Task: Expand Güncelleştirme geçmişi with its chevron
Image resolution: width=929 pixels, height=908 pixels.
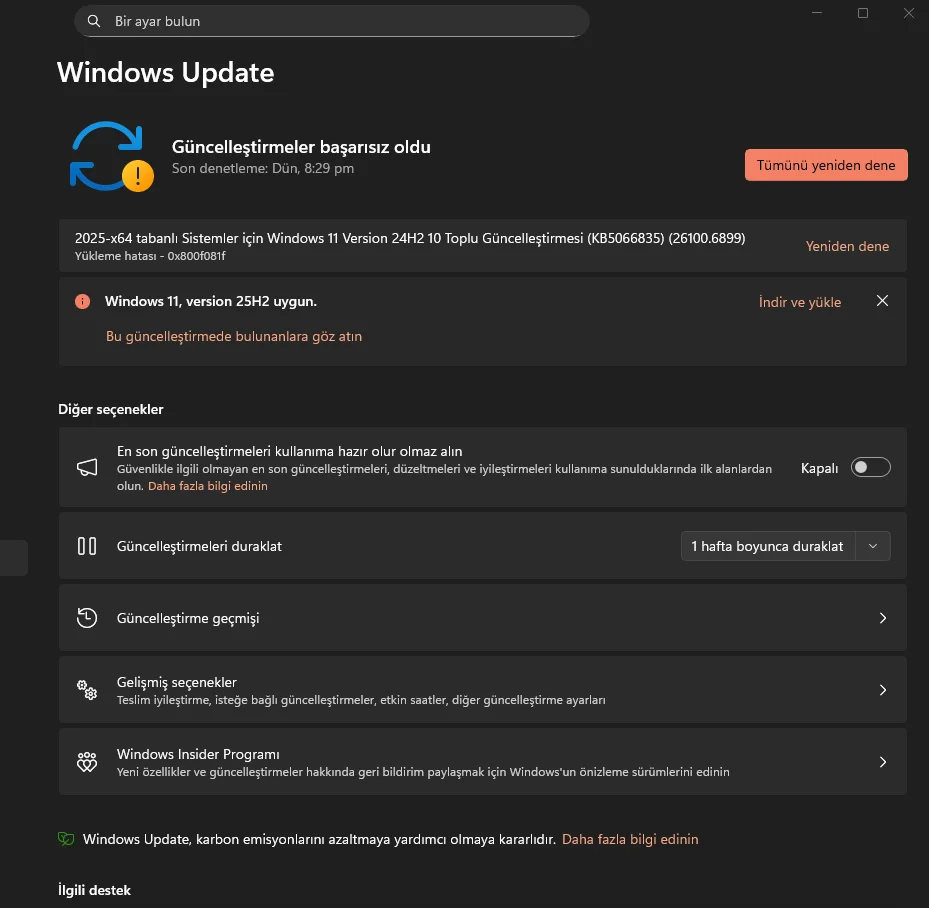Action: (x=882, y=618)
